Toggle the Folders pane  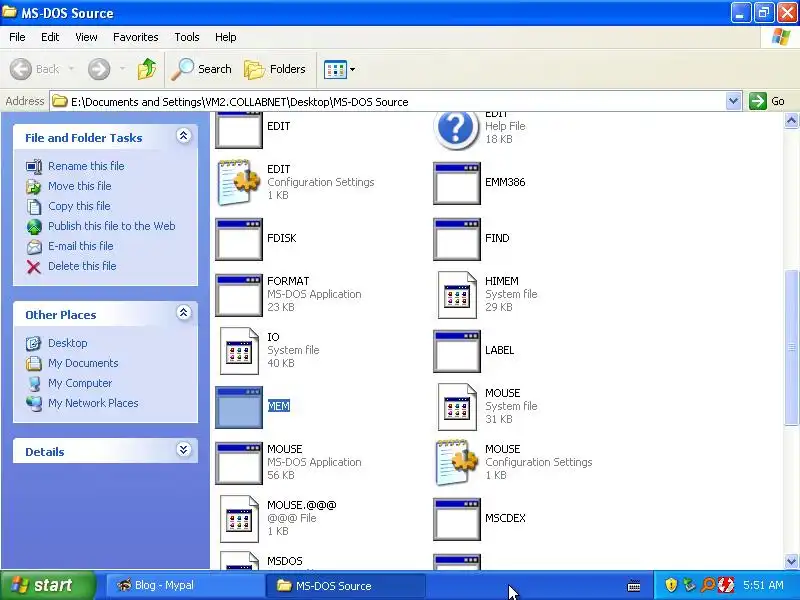[275, 69]
